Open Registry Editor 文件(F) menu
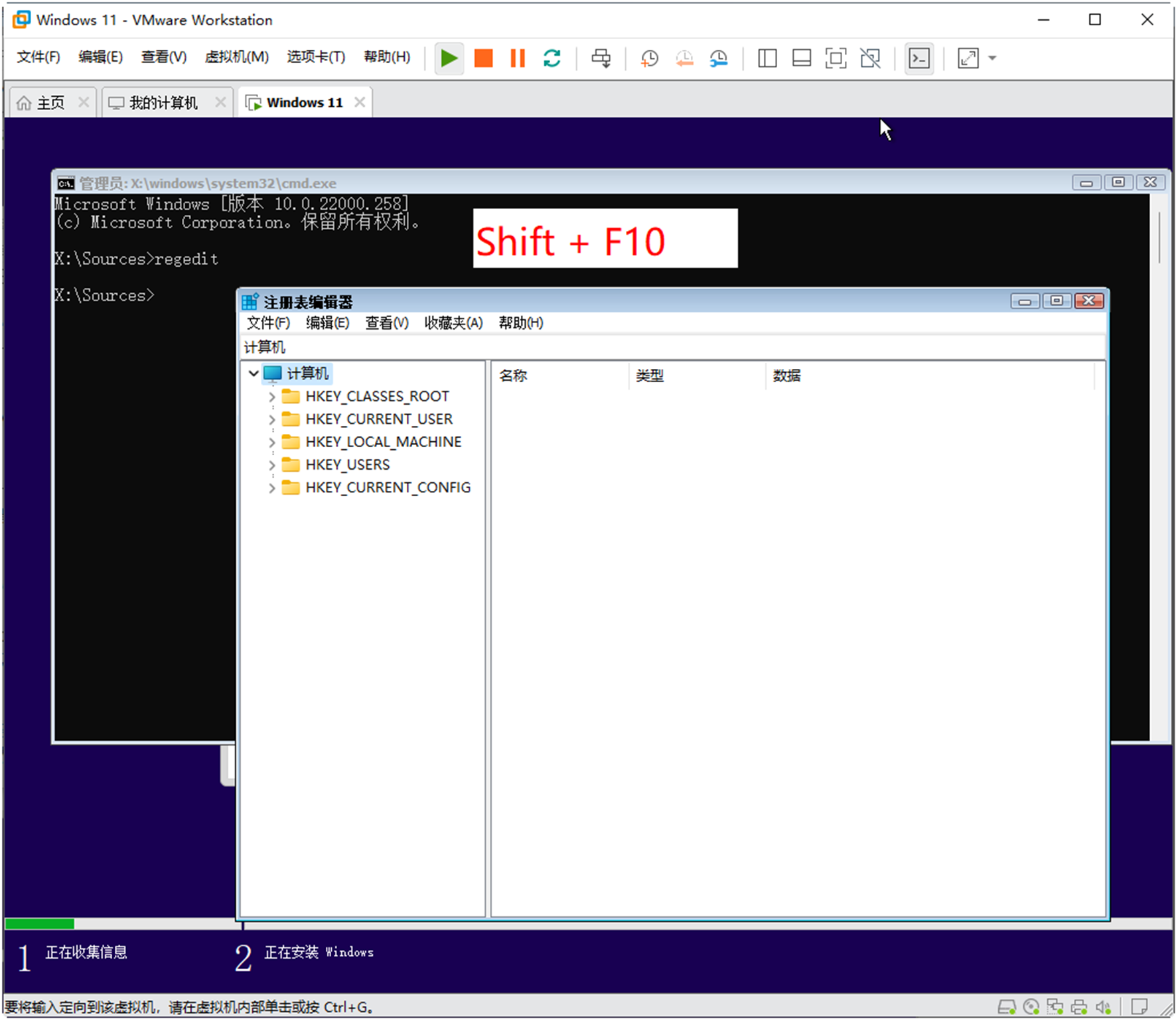 (268, 323)
